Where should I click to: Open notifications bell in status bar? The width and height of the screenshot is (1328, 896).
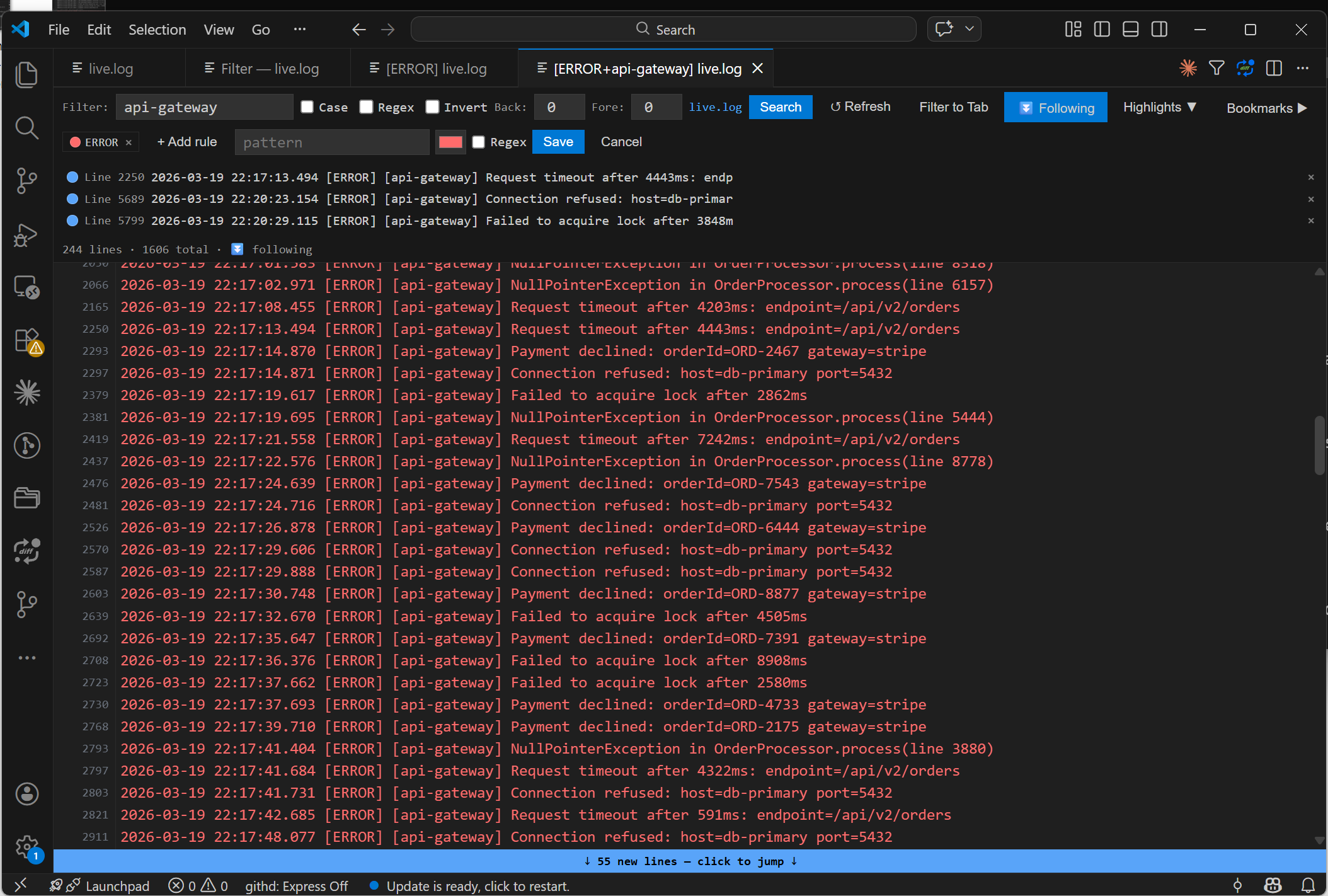[x=1308, y=885]
